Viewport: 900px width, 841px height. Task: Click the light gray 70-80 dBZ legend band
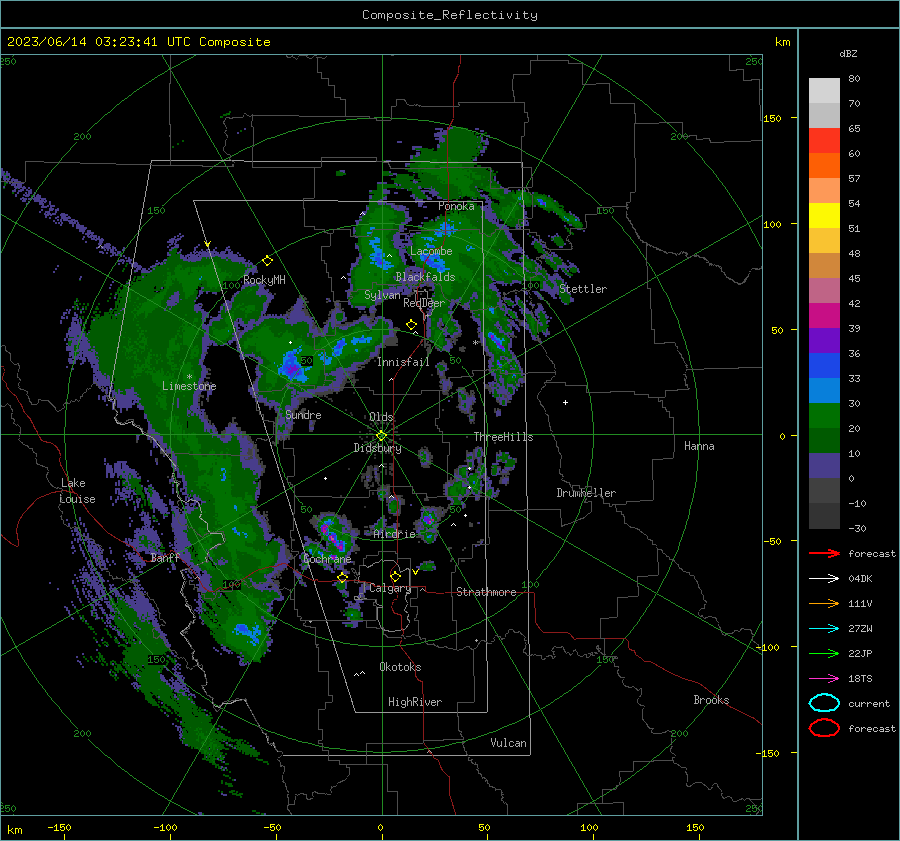point(824,91)
